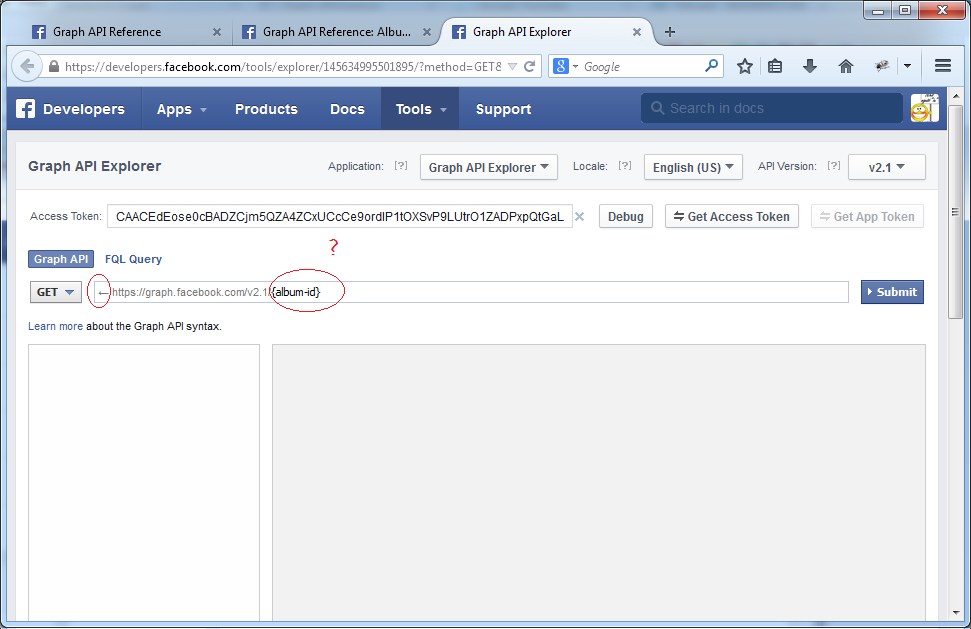Click the padlock site identity icon
The width and height of the screenshot is (971, 629).
click(x=54, y=66)
